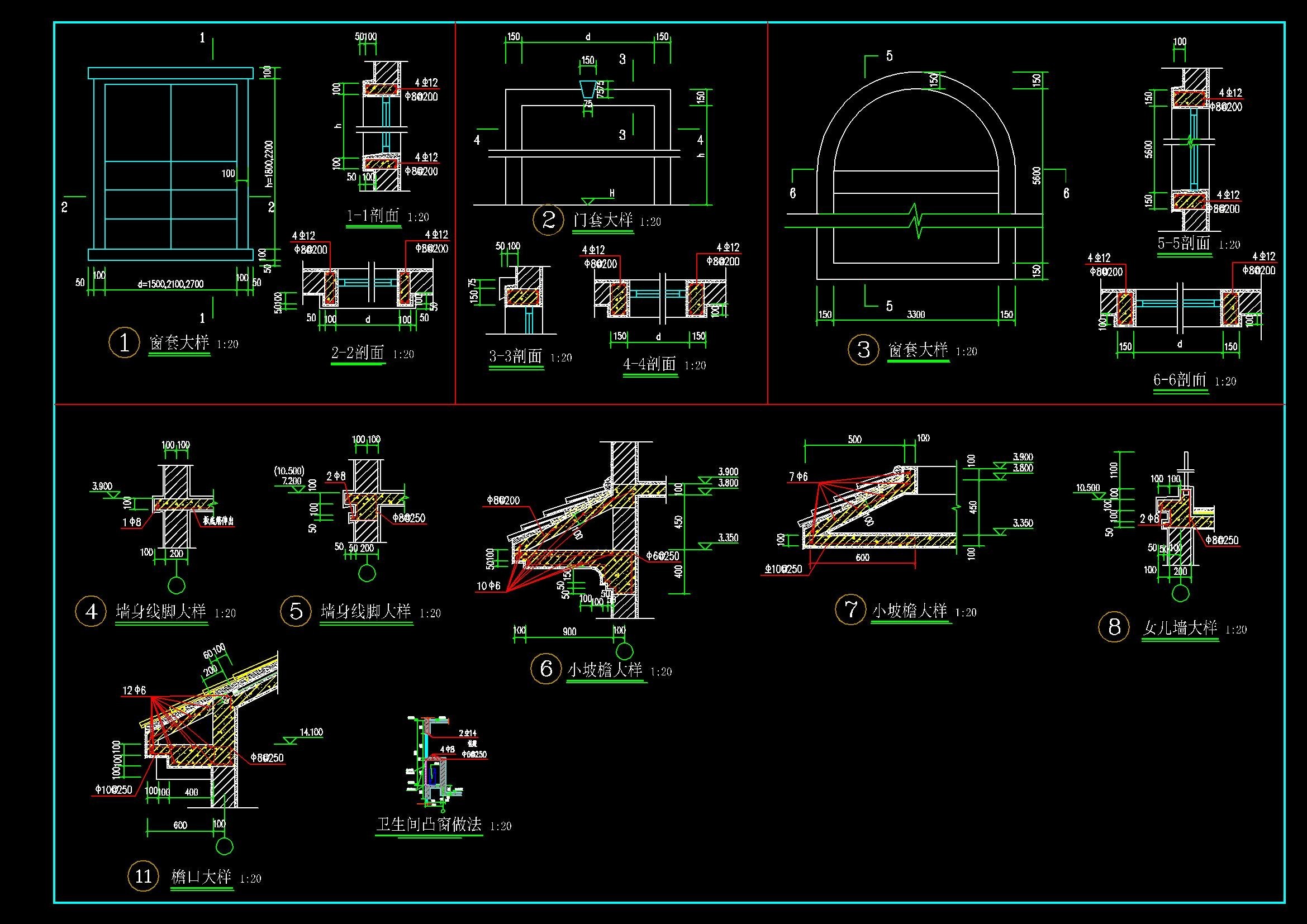The height and width of the screenshot is (924, 1307).
Task: Click the '6-6剖面' section title
Action: coord(1180,379)
